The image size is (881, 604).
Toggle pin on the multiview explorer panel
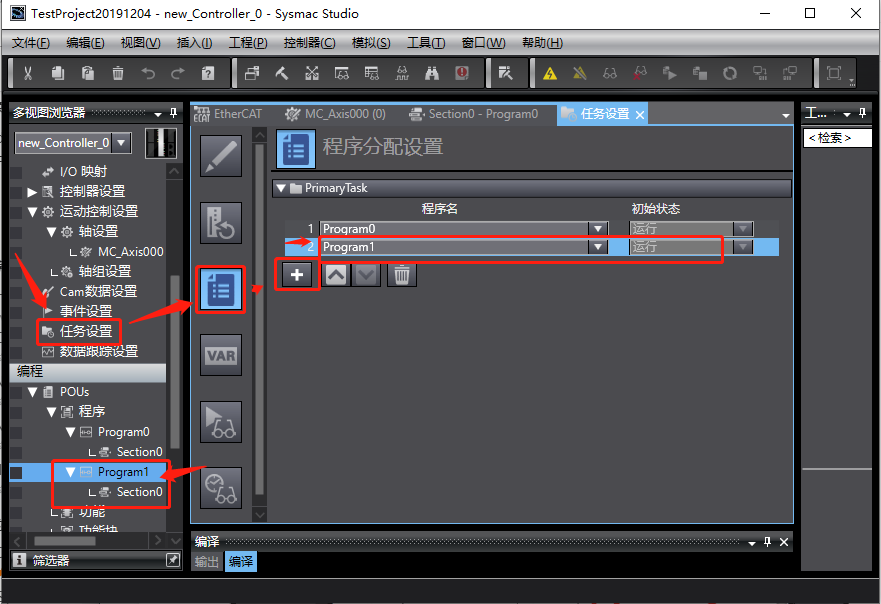click(x=173, y=113)
